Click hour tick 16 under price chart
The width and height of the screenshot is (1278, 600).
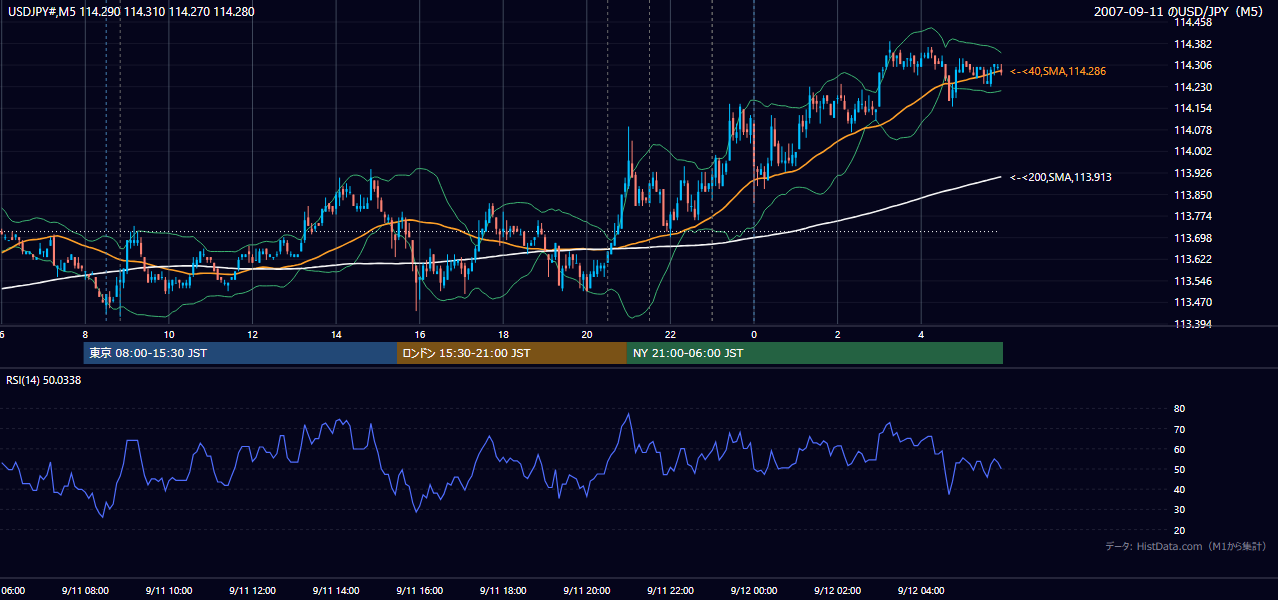(x=420, y=334)
